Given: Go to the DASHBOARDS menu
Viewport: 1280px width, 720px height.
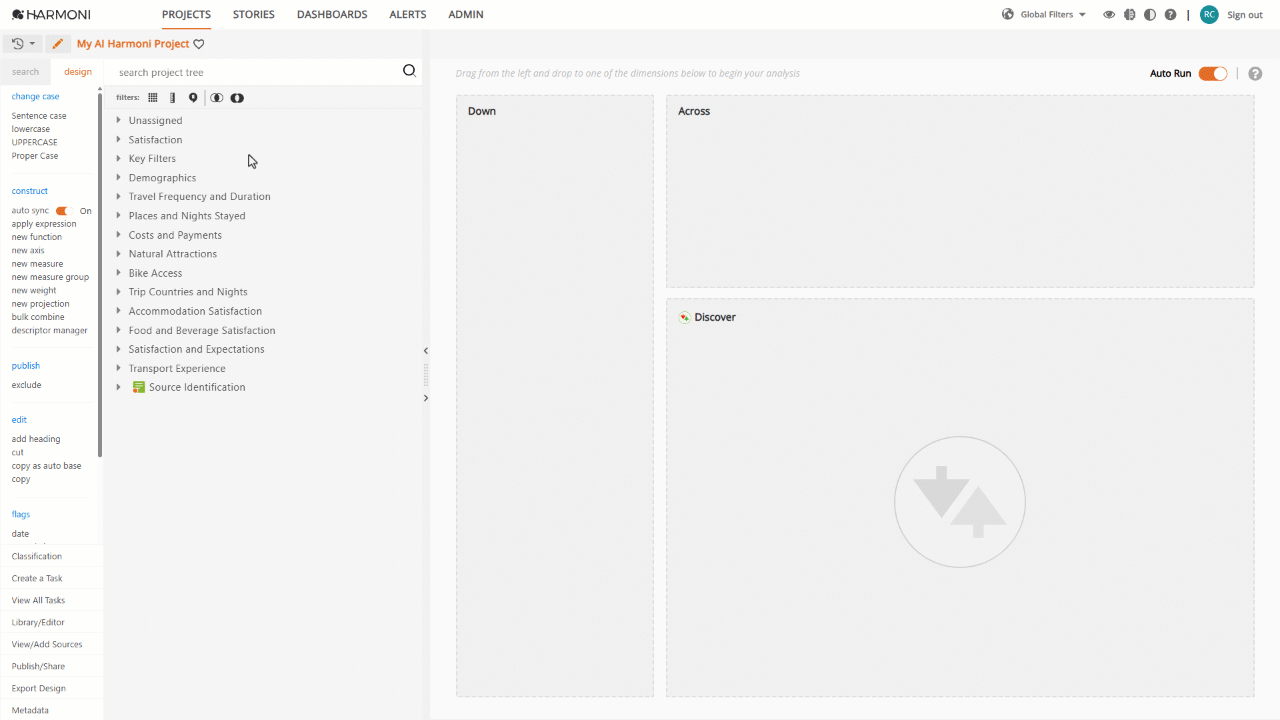Looking at the screenshot, I should coord(332,14).
